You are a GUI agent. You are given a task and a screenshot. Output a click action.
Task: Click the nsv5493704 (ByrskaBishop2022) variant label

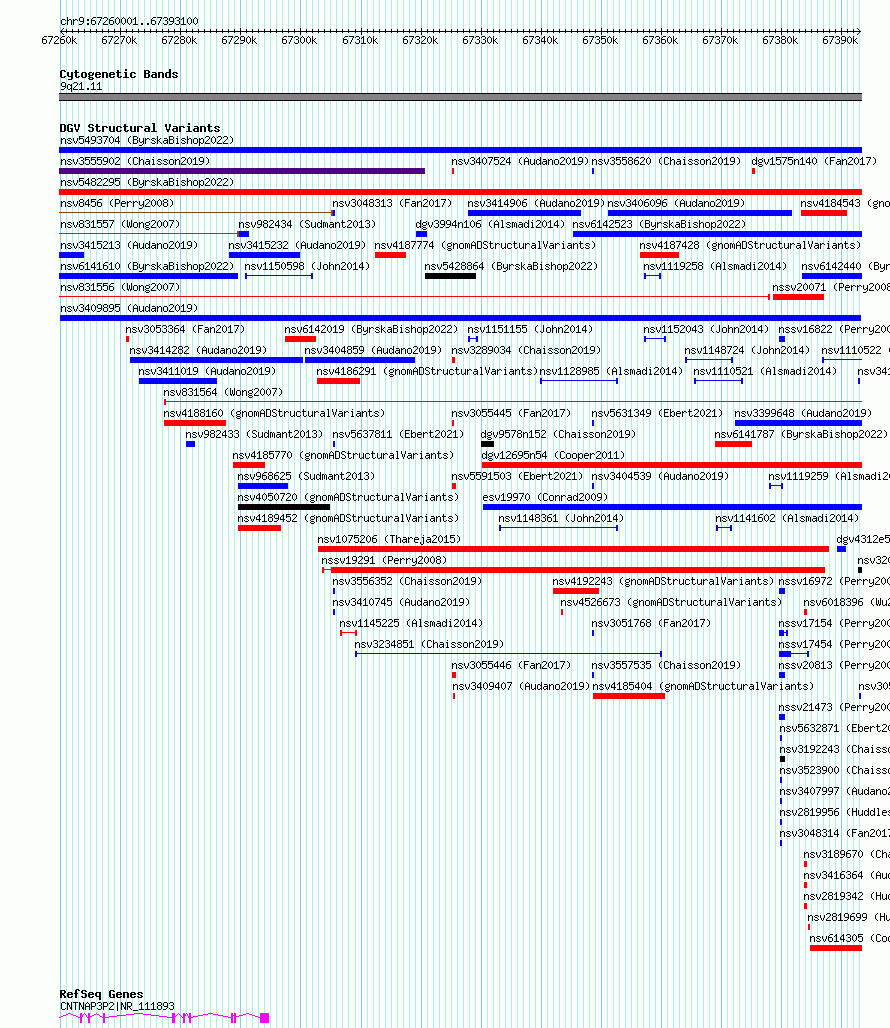[x=147, y=140]
